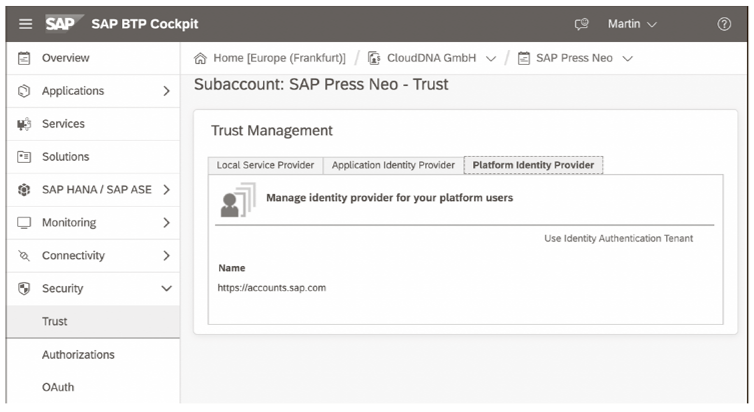
Task: Switch to Application Identity Provider tab
Action: tap(393, 165)
